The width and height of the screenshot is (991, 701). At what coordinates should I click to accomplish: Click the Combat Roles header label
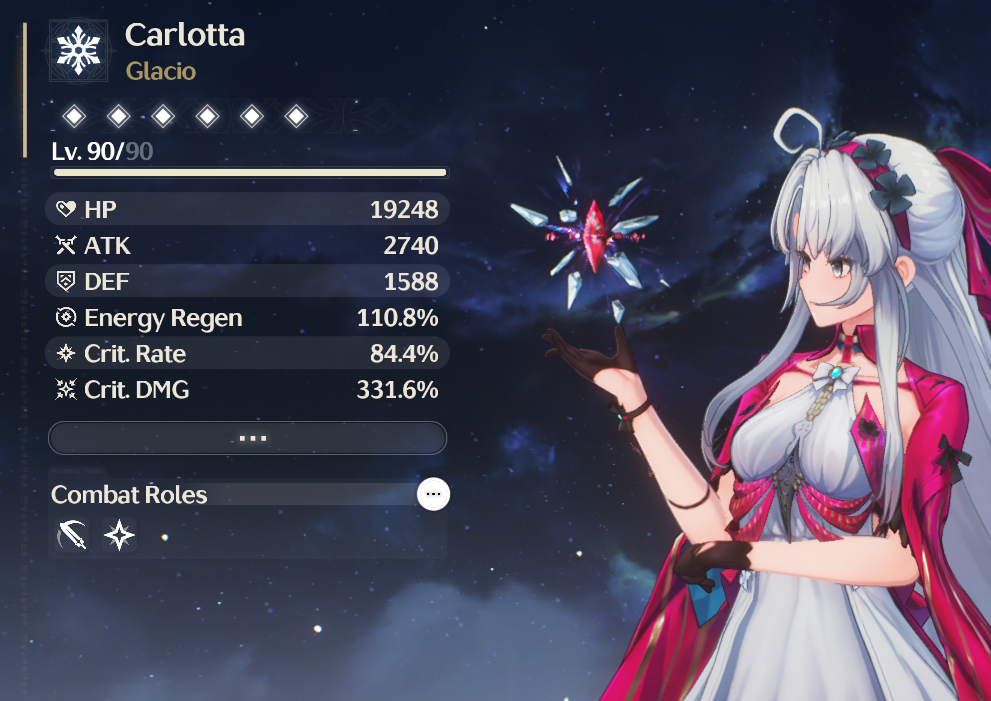tap(129, 495)
